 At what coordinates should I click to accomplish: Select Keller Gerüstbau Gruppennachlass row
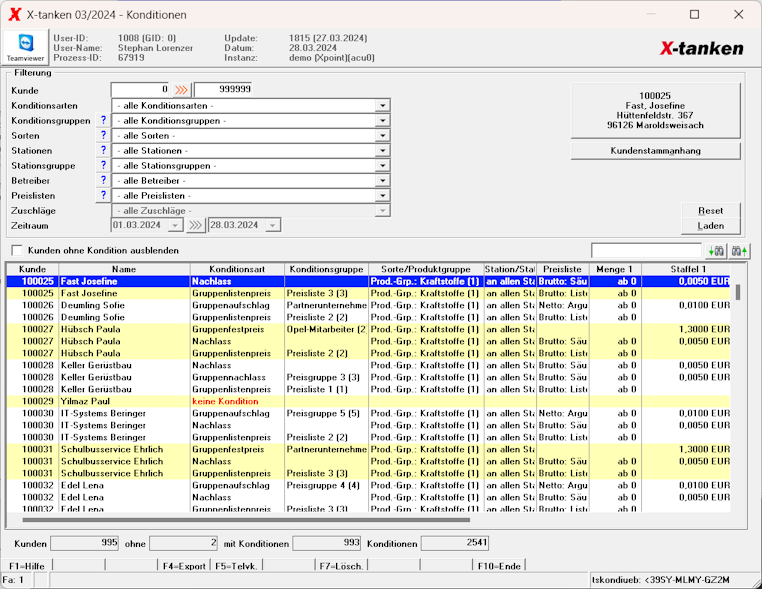368,378
